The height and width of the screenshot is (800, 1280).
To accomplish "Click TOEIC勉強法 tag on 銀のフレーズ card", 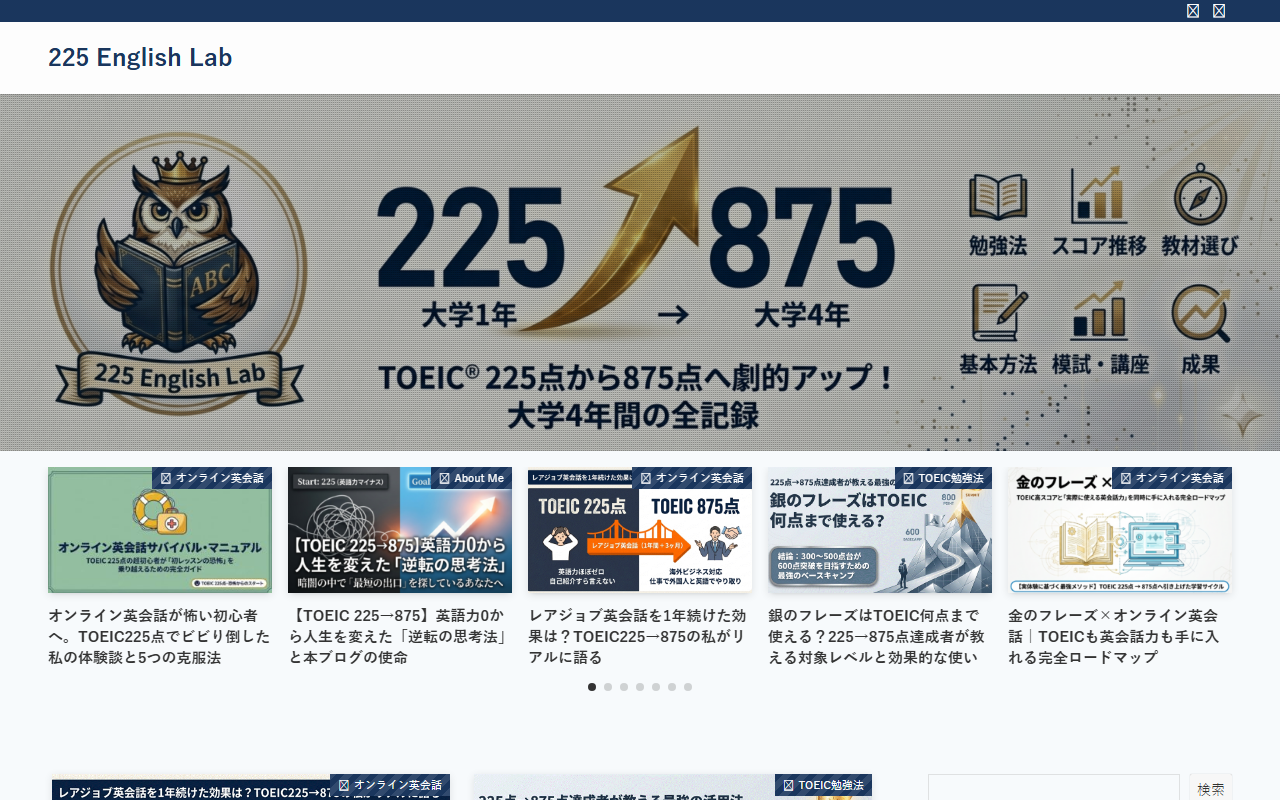I will coord(943,478).
